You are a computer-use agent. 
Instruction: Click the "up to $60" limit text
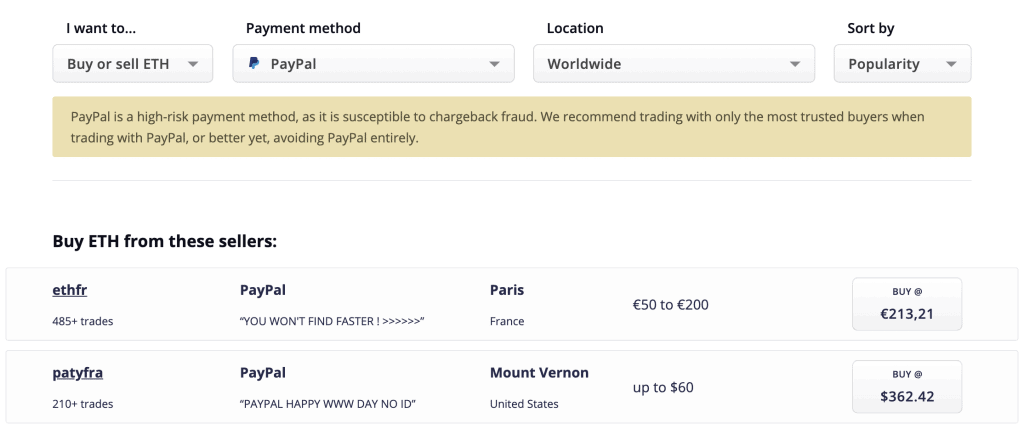[663, 387]
